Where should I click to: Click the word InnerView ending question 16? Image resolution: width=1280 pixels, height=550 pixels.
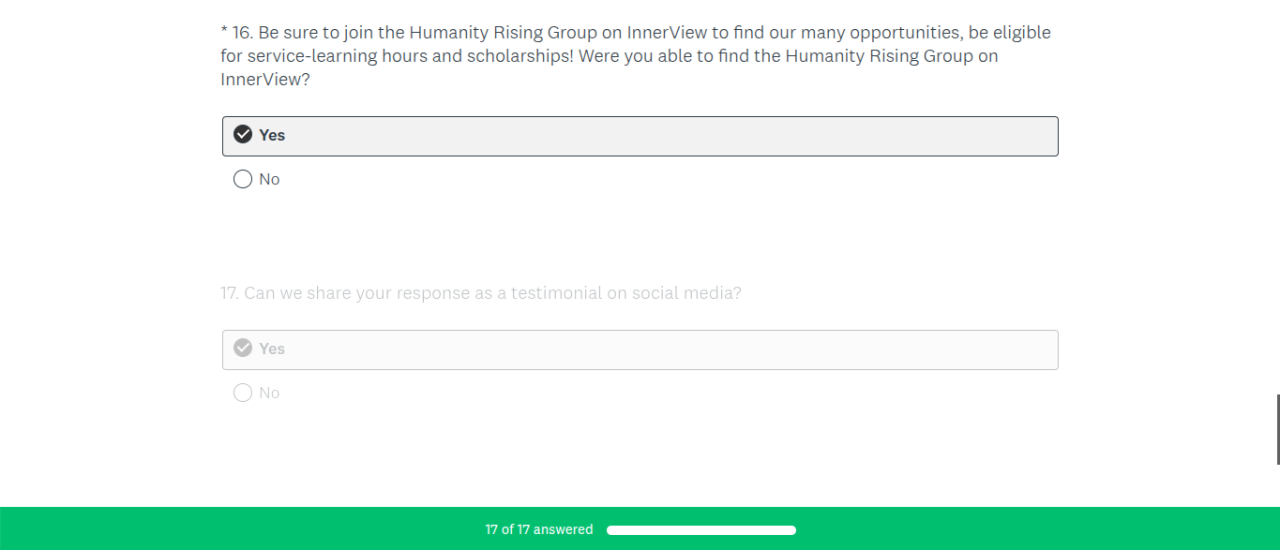(260, 80)
